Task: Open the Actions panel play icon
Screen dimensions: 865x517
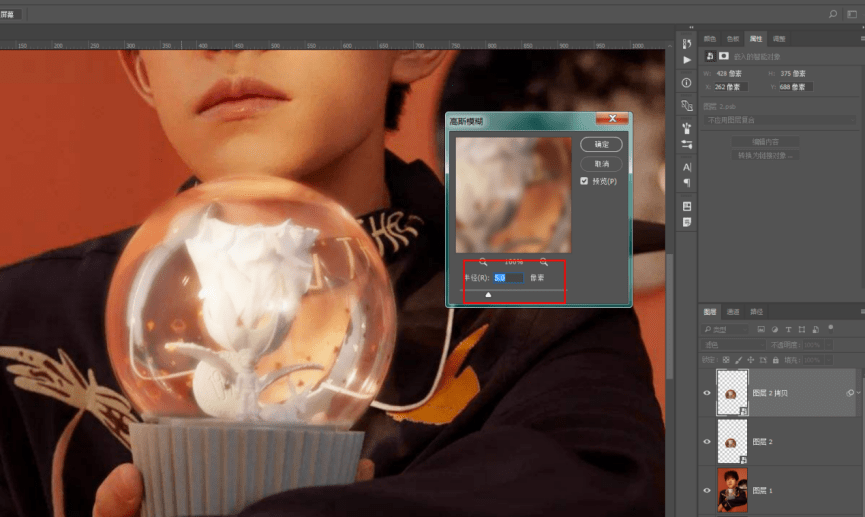Action: pos(687,60)
